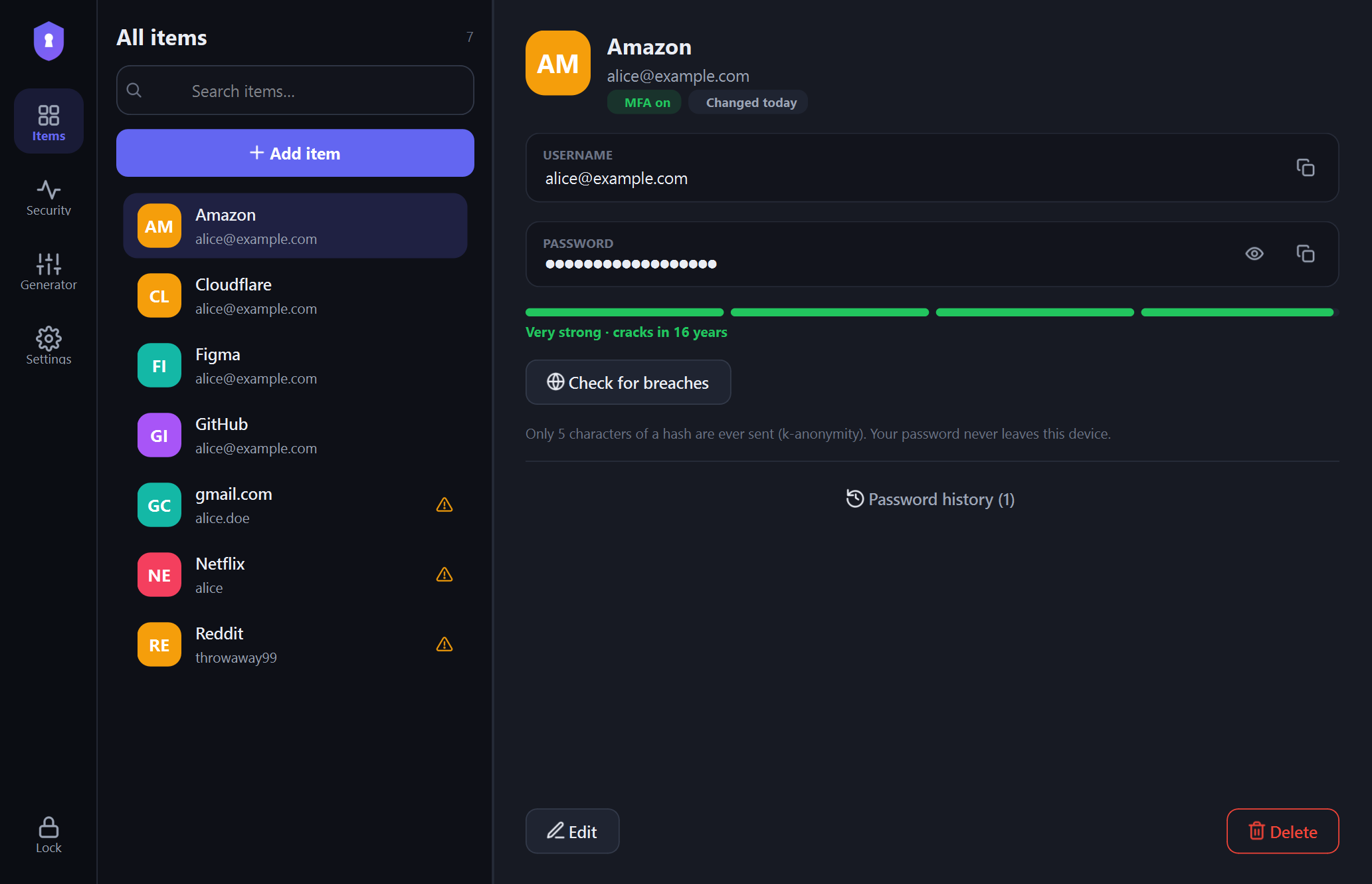This screenshot has width=1372, height=884.
Task: Open the Settings section
Action: pyautogui.click(x=49, y=346)
